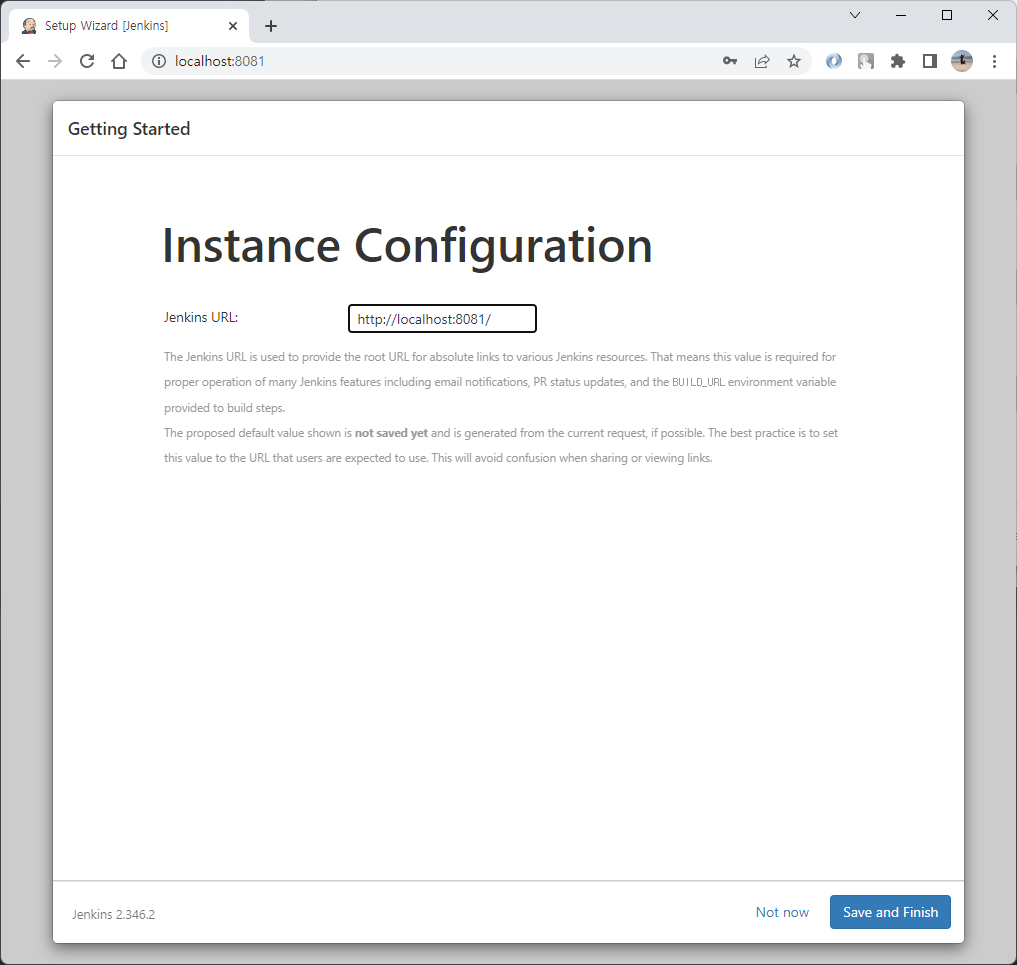The image size is (1017, 965).
Task: Minimize the browser window
Action: [x=901, y=15]
